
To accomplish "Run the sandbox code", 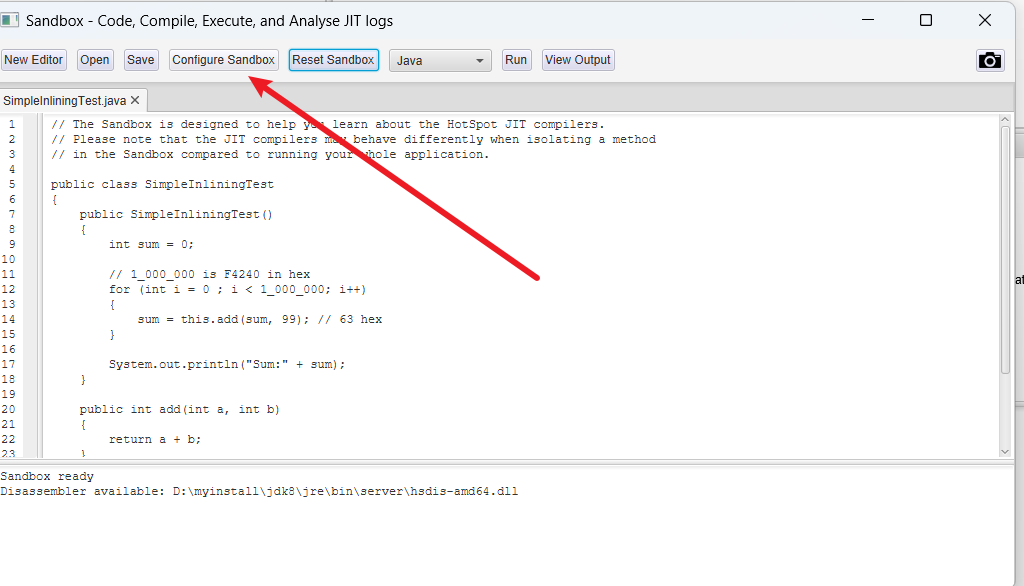I will 516,60.
